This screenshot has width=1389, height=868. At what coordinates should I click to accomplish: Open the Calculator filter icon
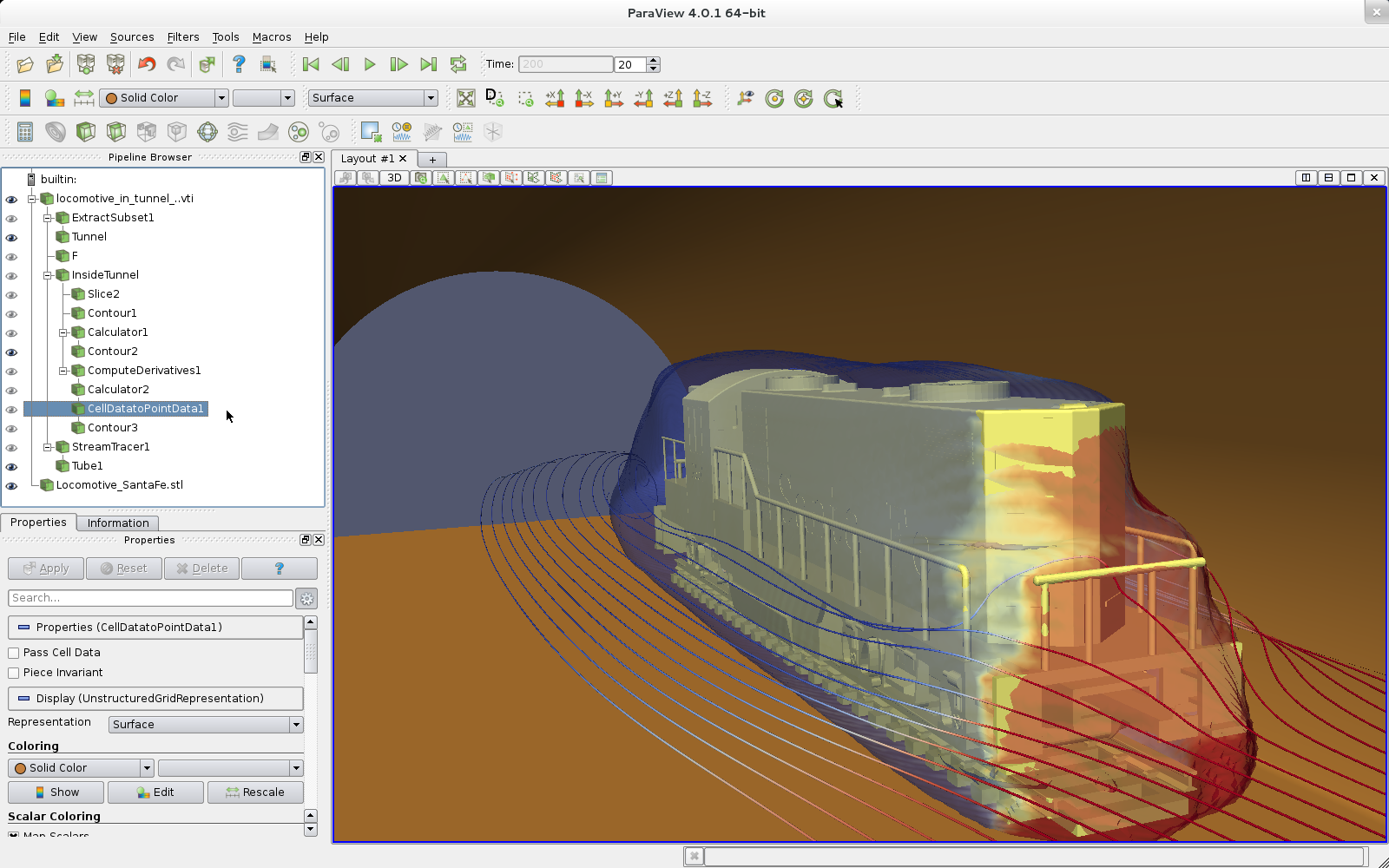click(x=25, y=132)
